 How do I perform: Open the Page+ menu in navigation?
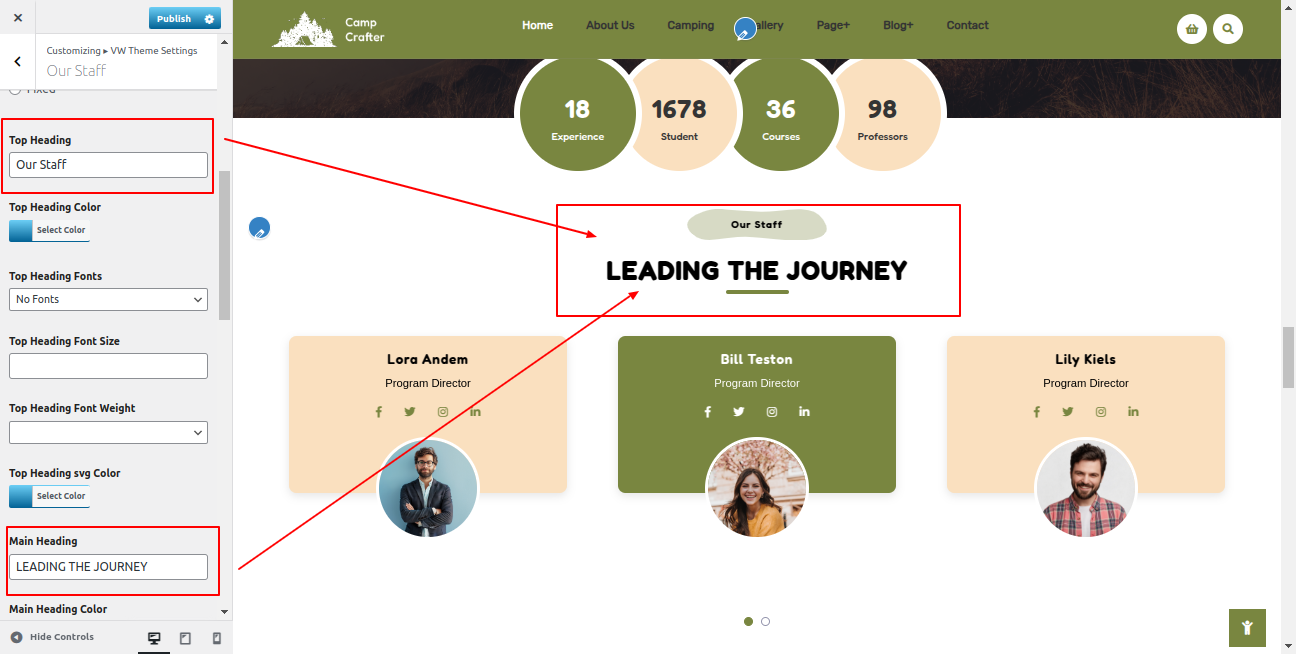[833, 25]
